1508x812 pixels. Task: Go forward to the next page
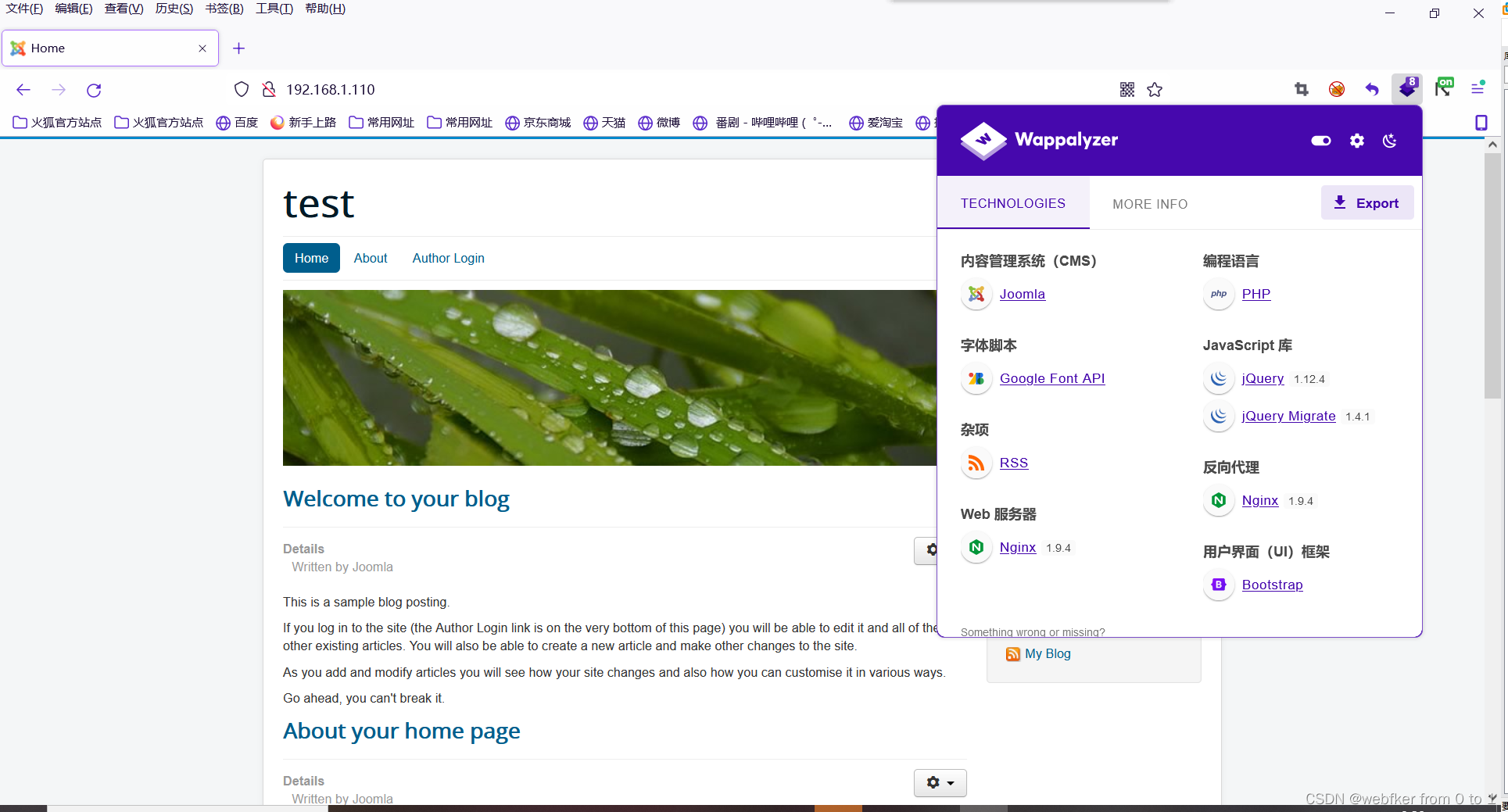[x=59, y=90]
